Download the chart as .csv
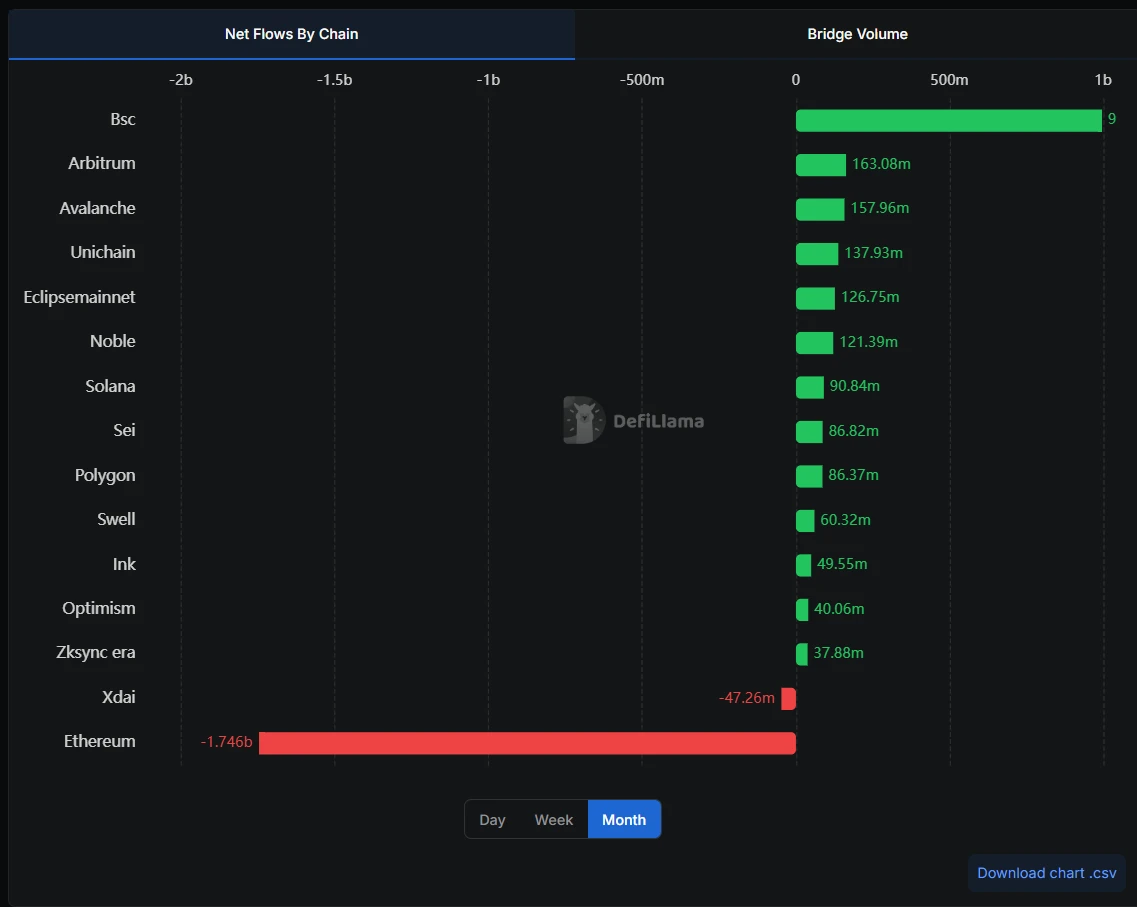Viewport: 1137px width, 907px height. (x=1046, y=873)
